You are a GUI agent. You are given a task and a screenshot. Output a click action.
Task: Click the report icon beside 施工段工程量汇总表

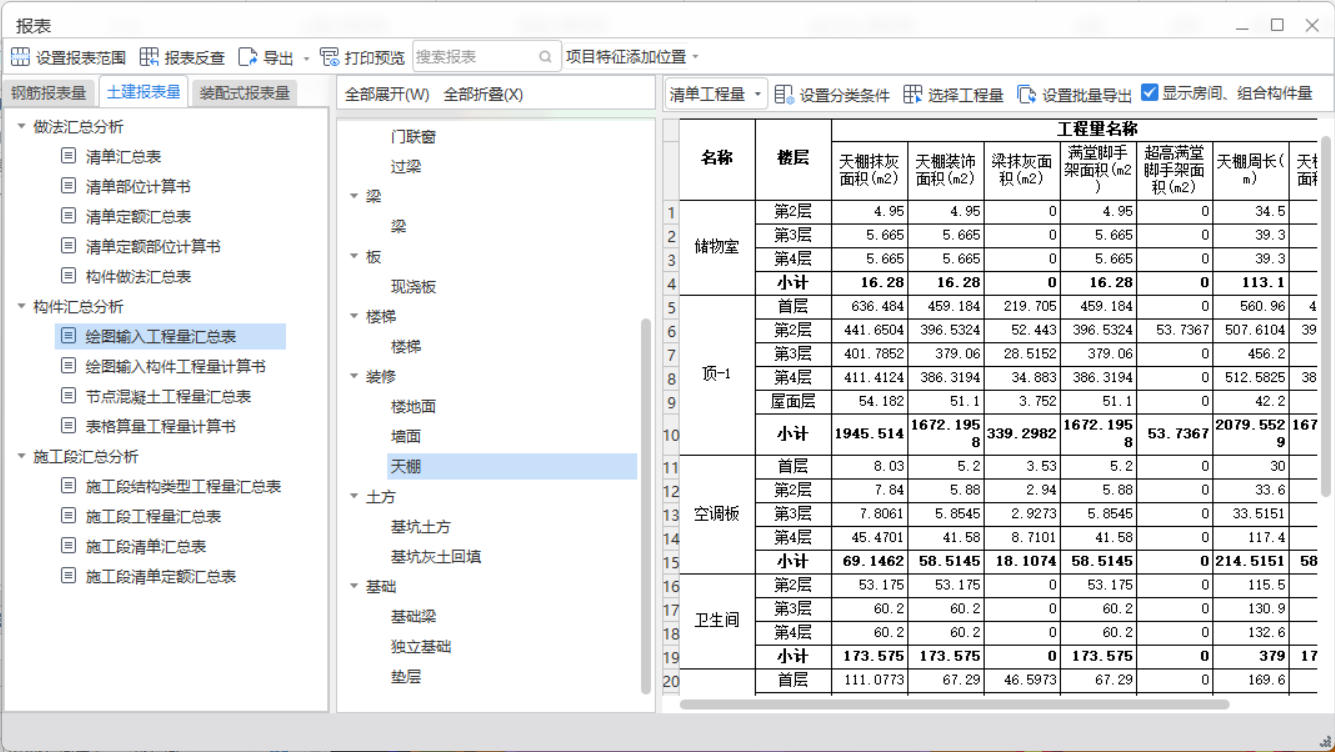(x=68, y=516)
